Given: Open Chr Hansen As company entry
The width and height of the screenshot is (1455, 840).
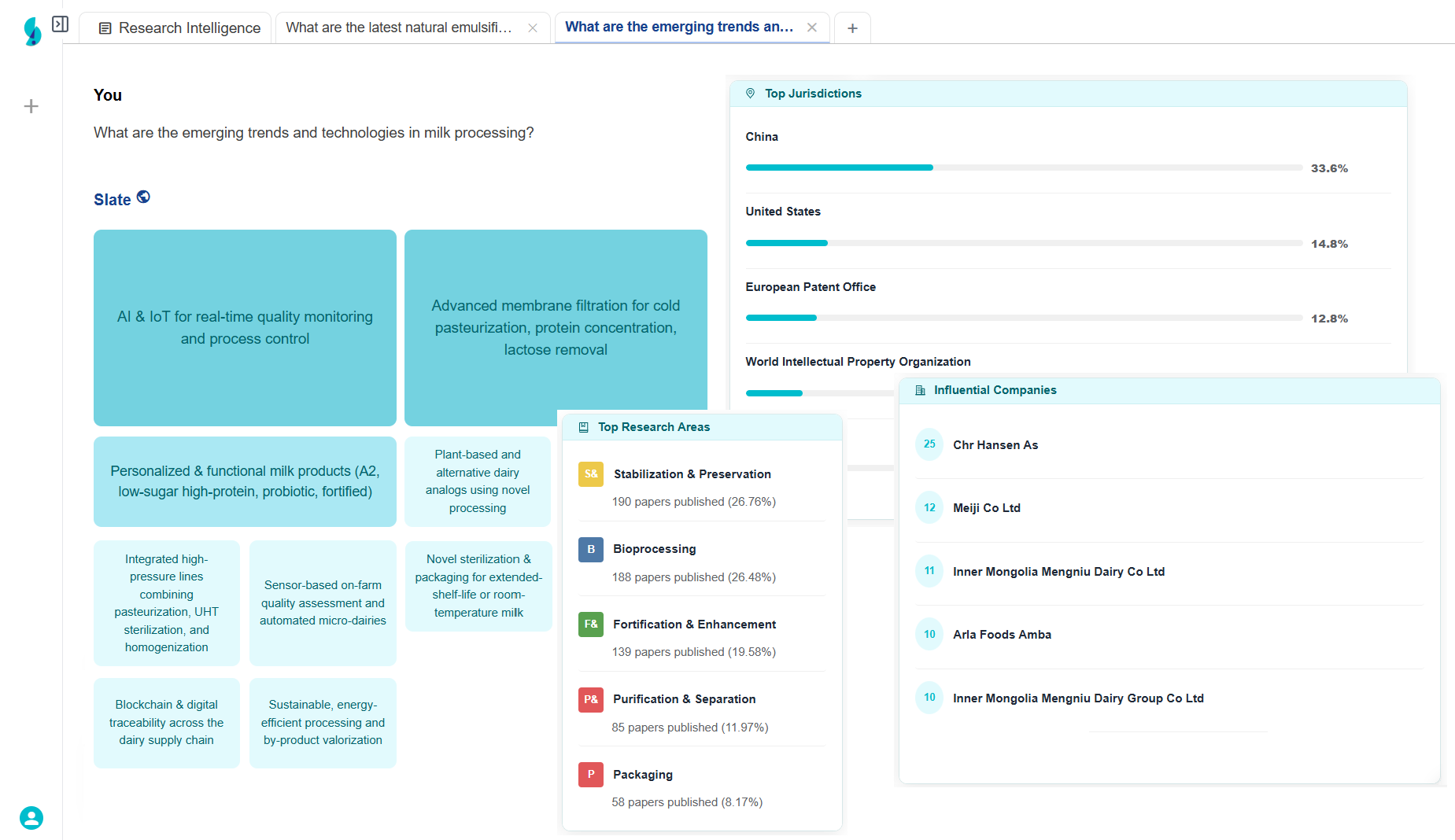Looking at the screenshot, I should coord(995,445).
